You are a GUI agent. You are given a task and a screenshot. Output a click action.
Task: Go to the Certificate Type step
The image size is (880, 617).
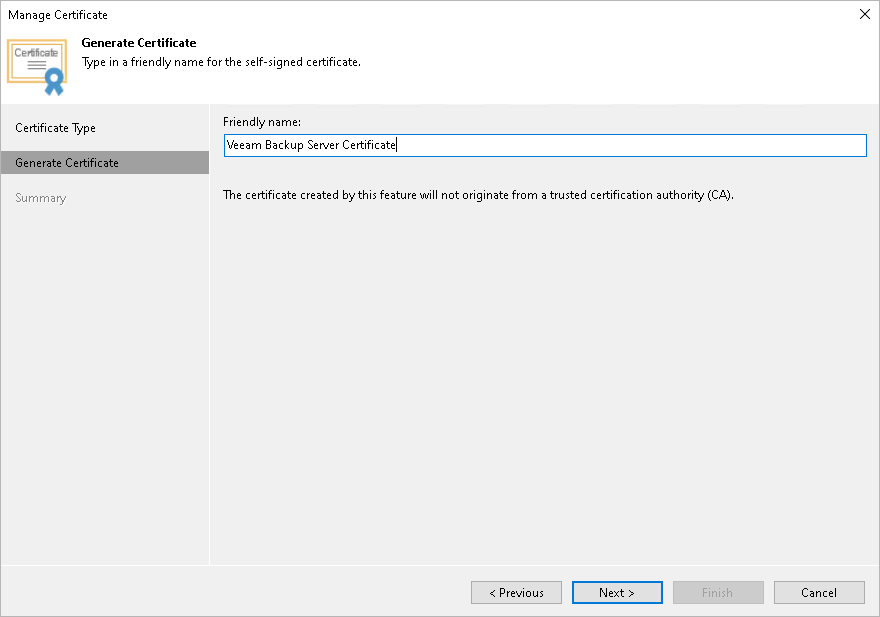coord(55,128)
